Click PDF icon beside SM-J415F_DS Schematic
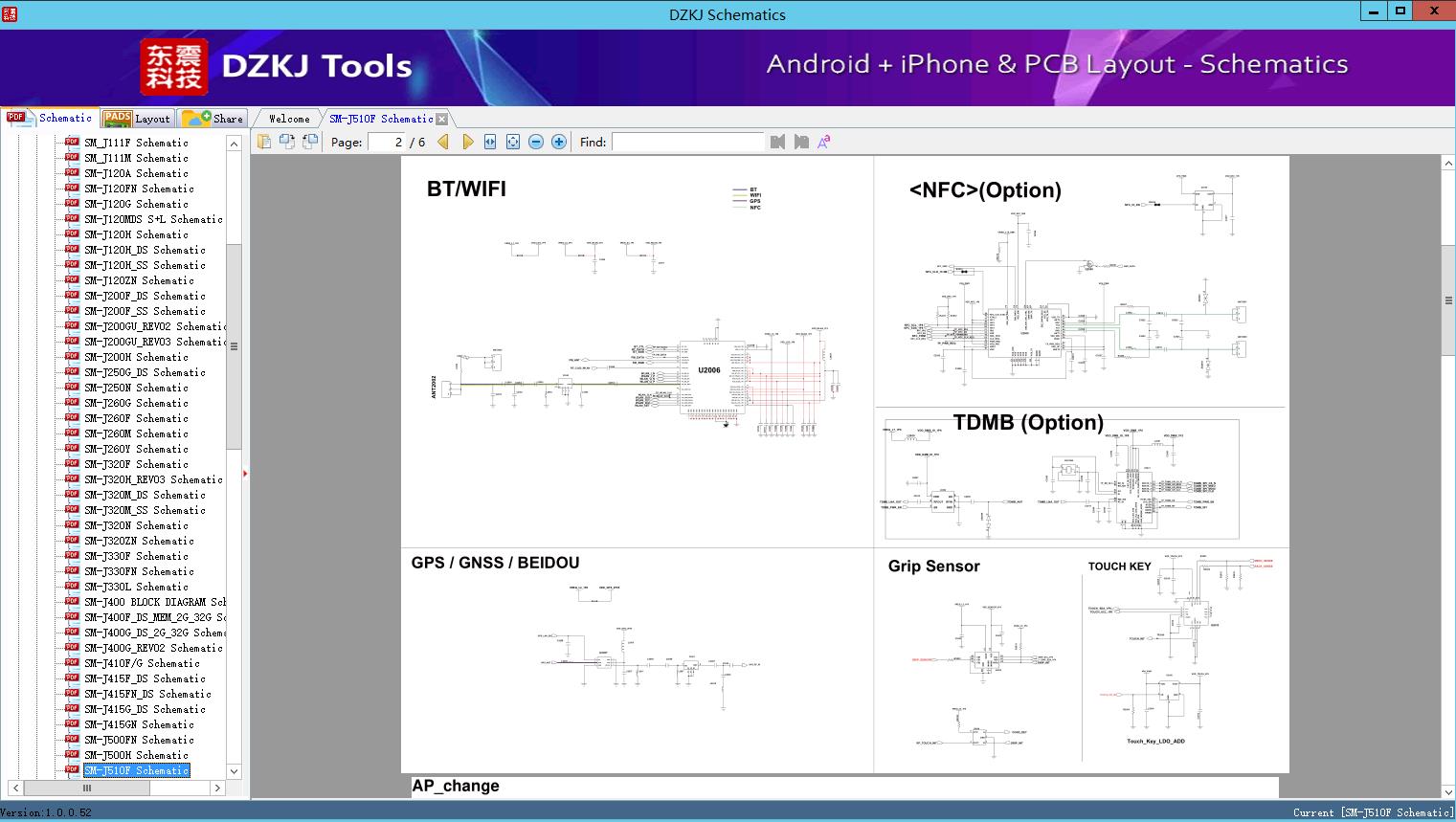This screenshot has width=1456, height=822. [x=72, y=678]
